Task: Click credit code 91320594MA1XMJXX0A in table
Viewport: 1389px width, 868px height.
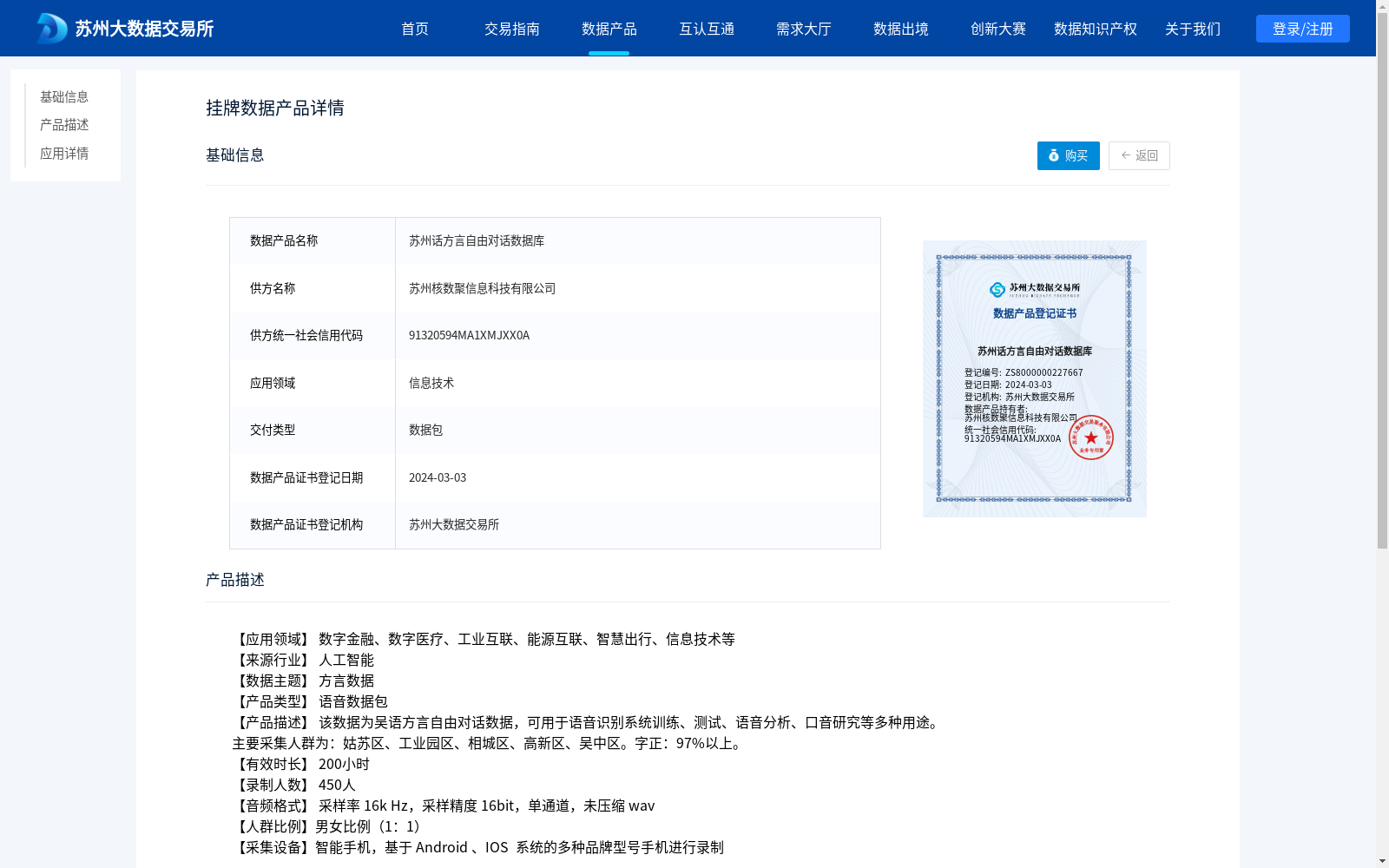Action: [469, 335]
